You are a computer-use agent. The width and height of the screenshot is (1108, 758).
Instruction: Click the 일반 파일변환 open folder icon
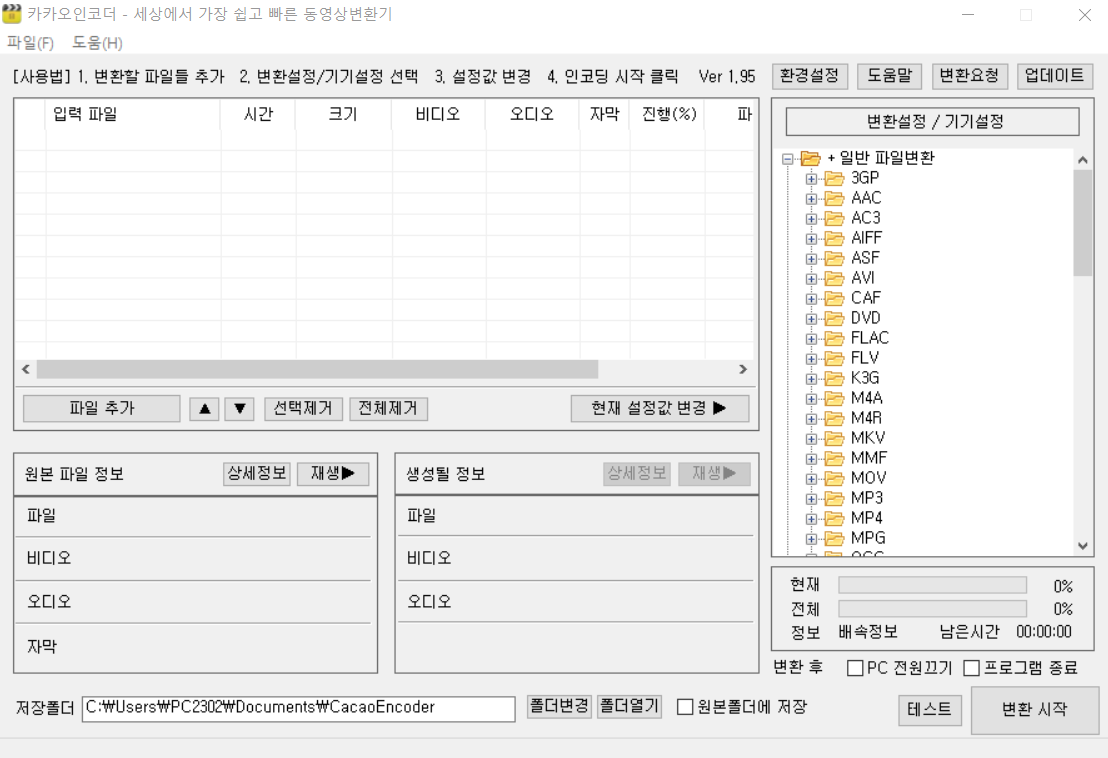pyautogui.click(x=811, y=158)
